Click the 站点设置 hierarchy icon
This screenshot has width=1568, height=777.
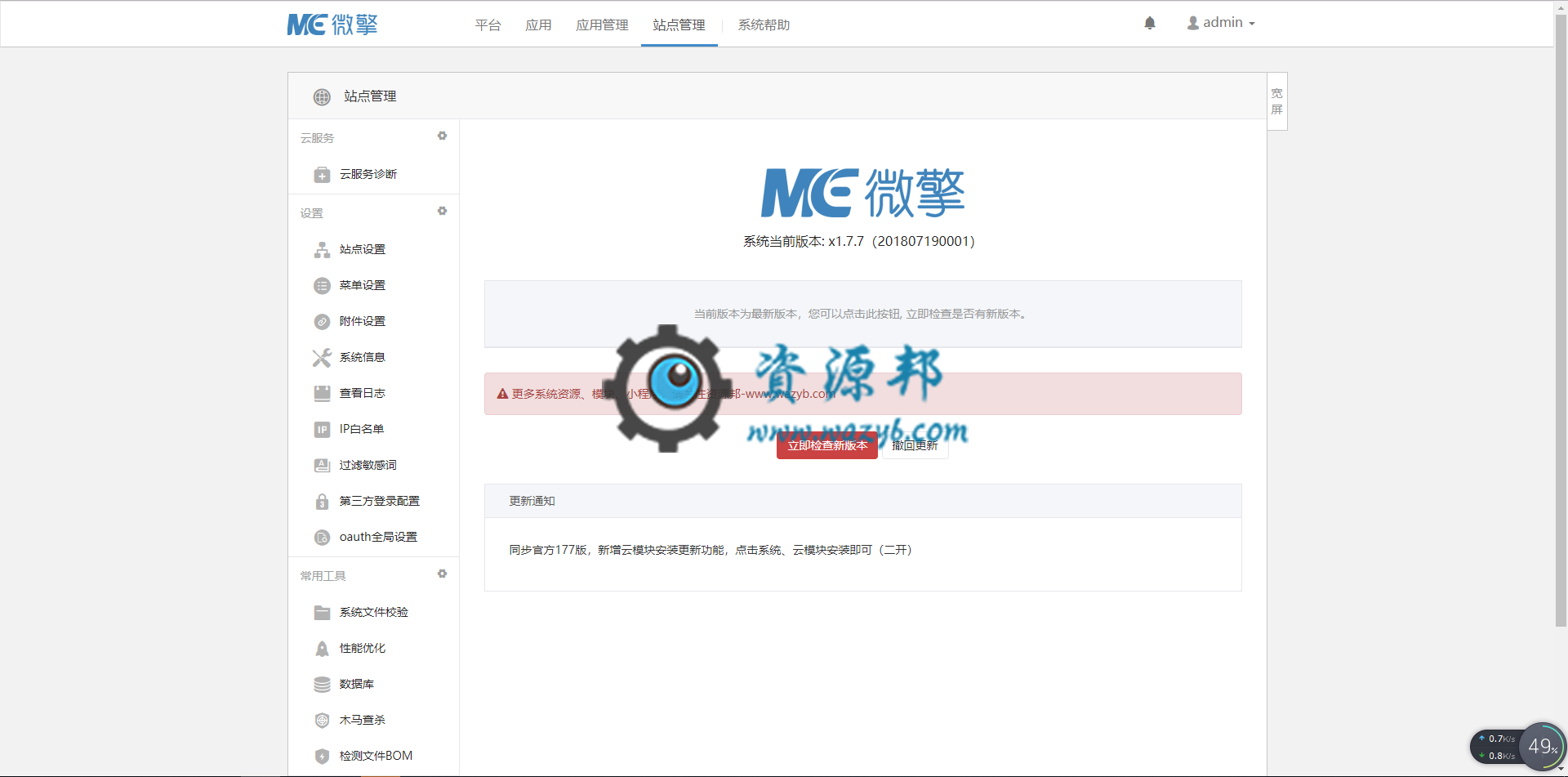coord(322,250)
